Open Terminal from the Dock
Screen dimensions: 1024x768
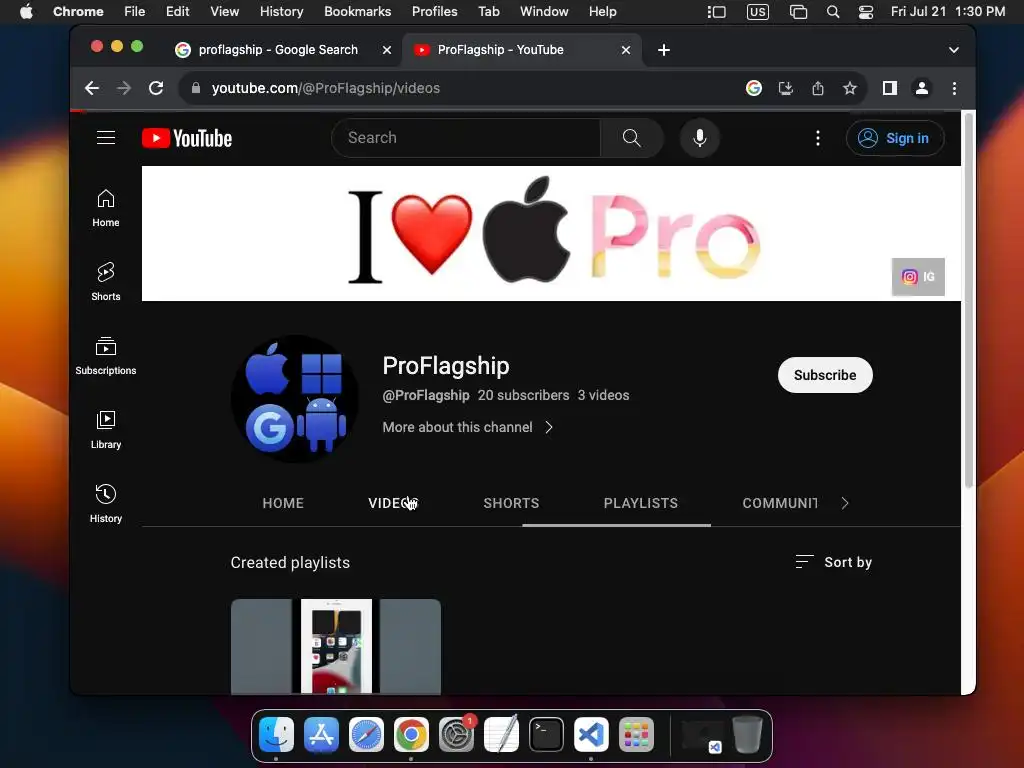click(546, 735)
